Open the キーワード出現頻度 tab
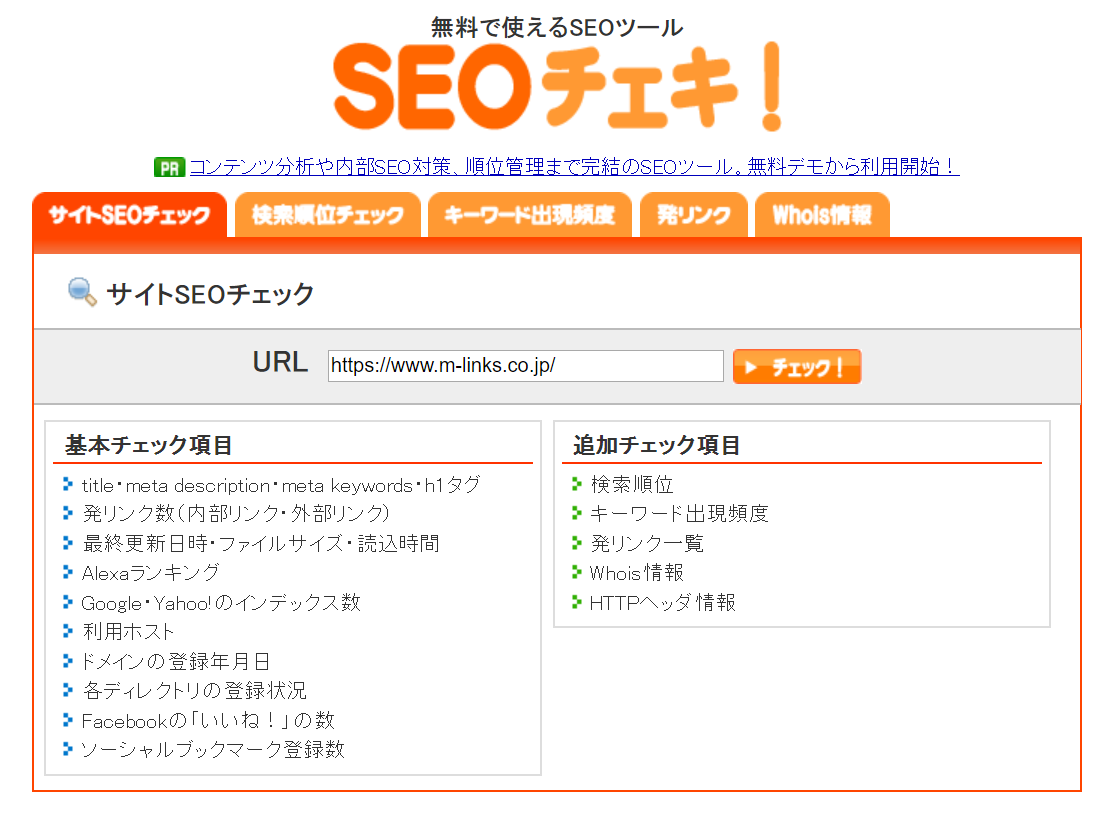 [530, 214]
